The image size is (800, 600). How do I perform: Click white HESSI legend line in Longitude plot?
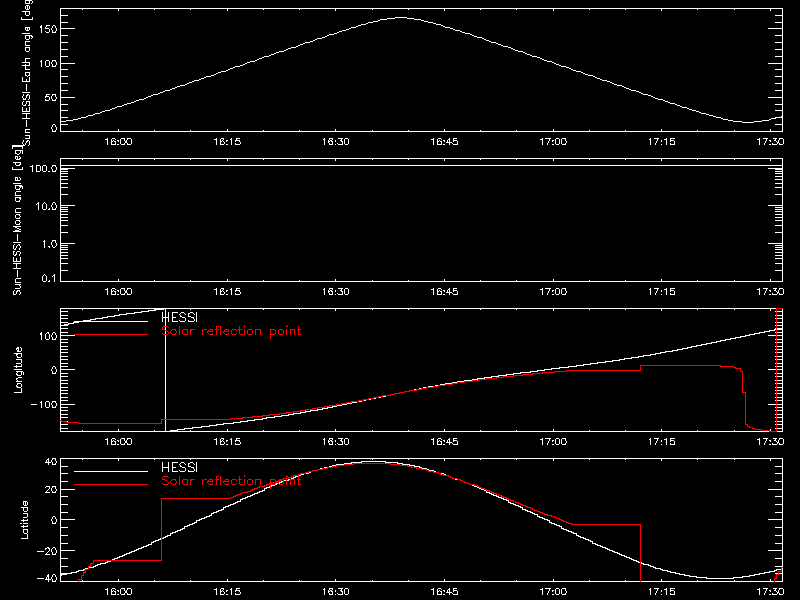[x=111, y=321]
